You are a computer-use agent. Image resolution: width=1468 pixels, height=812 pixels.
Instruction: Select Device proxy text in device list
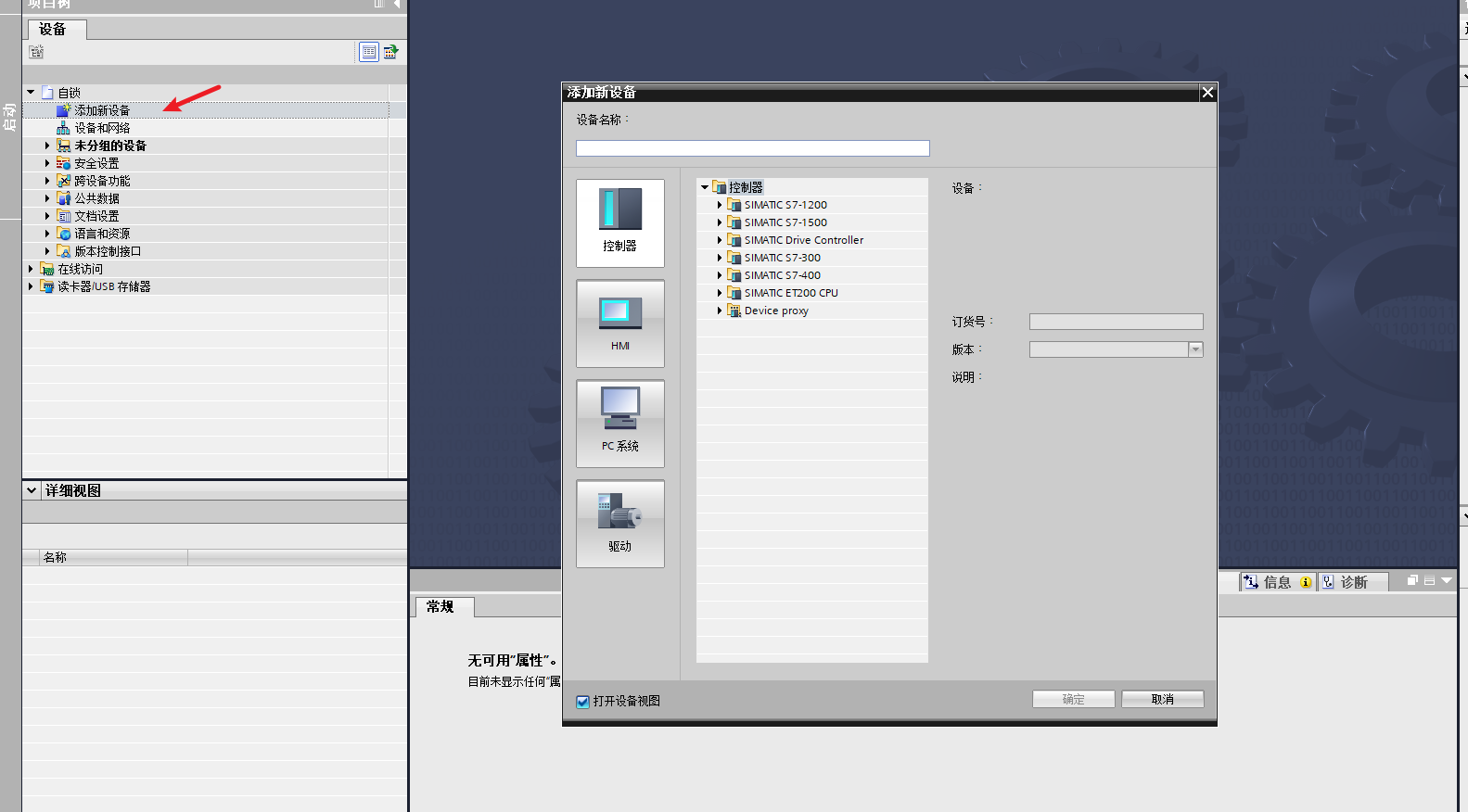(x=776, y=311)
